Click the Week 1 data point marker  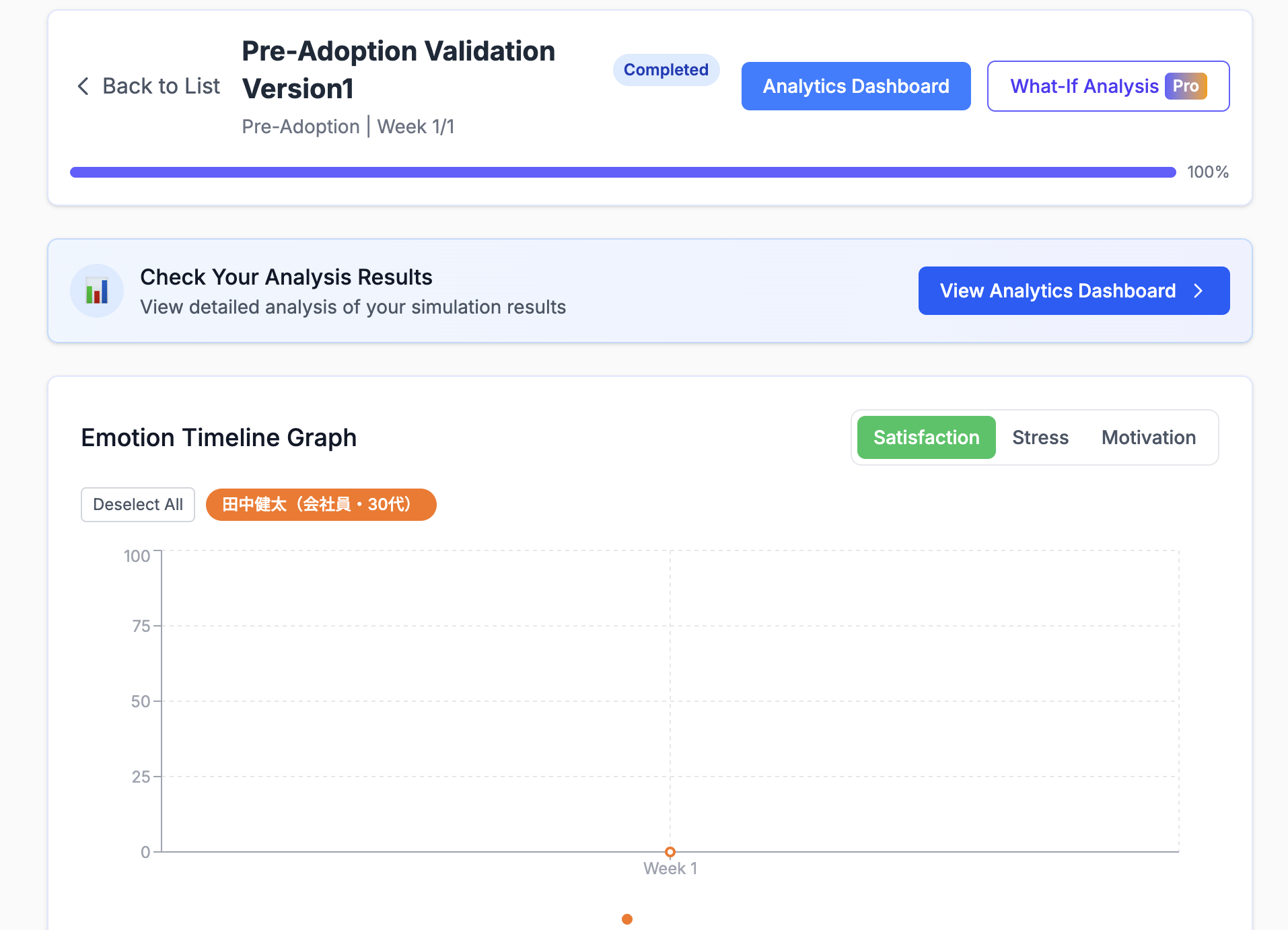pos(670,852)
